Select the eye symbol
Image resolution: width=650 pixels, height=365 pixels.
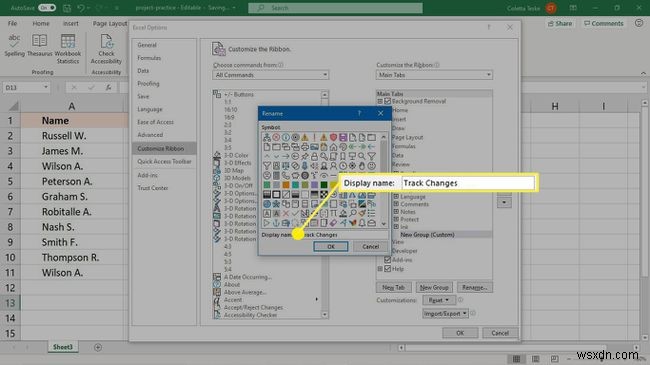324,175
